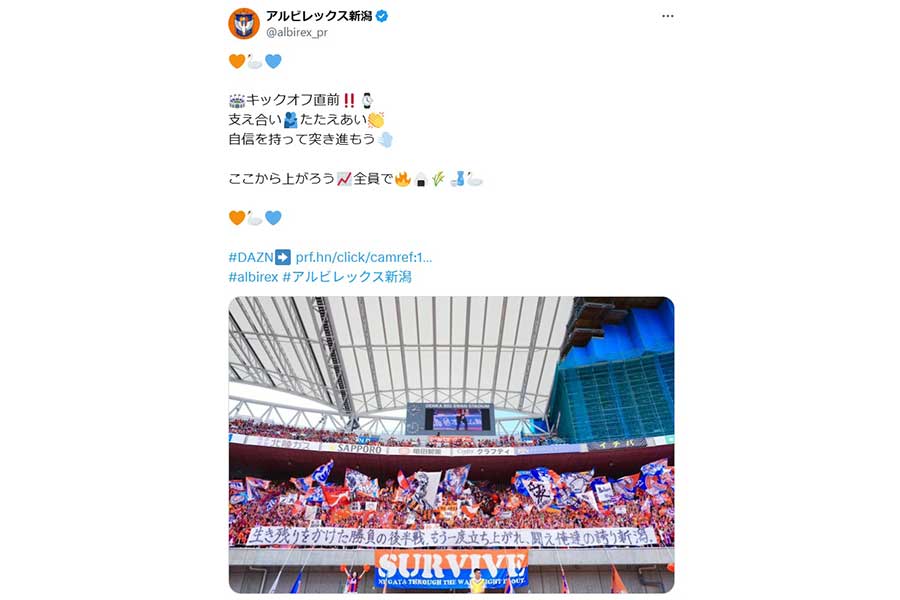This screenshot has height=600, width=900.
Task: Open the @albirex_pr handle link
Action: pos(297,33)
